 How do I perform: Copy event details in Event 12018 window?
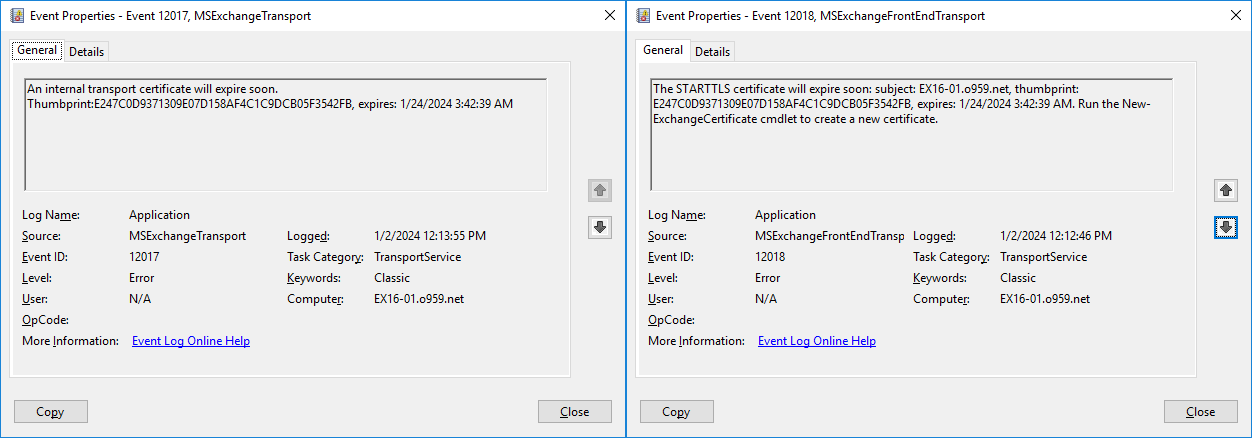677,411
